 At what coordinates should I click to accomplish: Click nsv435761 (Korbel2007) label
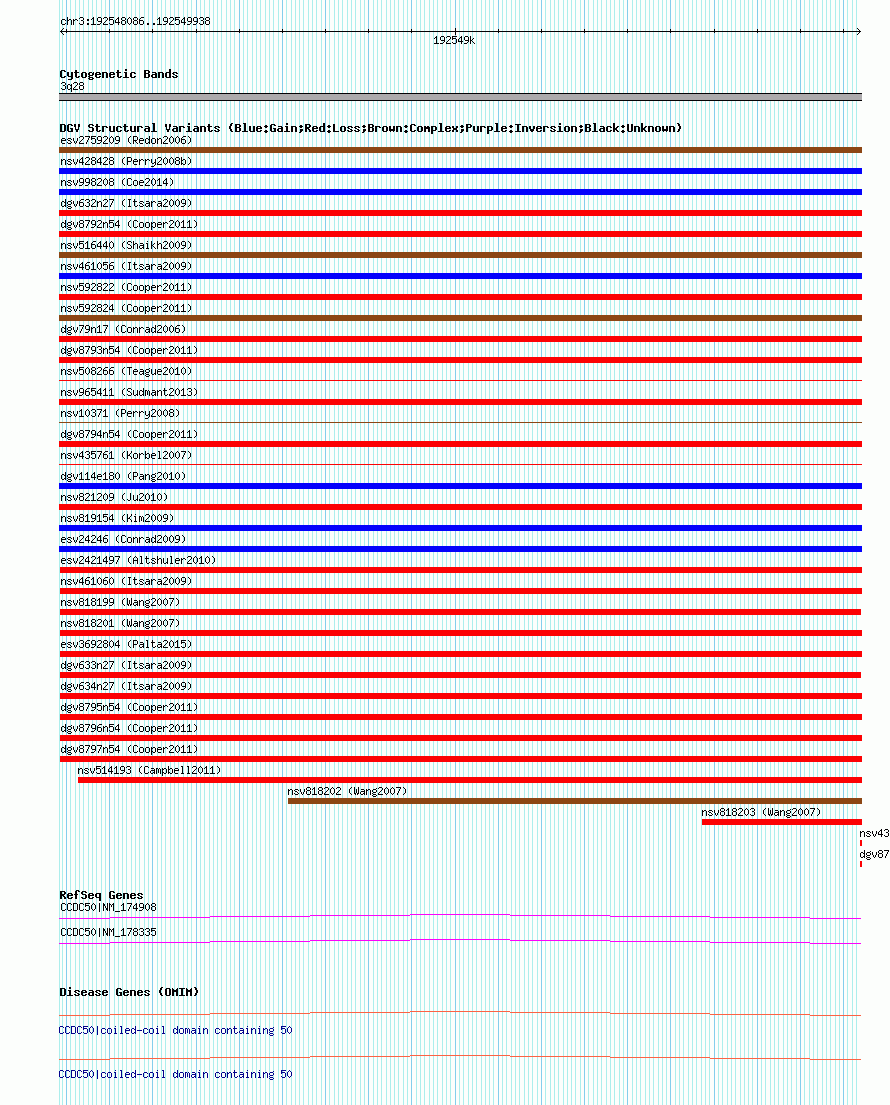tap(126, 455)
